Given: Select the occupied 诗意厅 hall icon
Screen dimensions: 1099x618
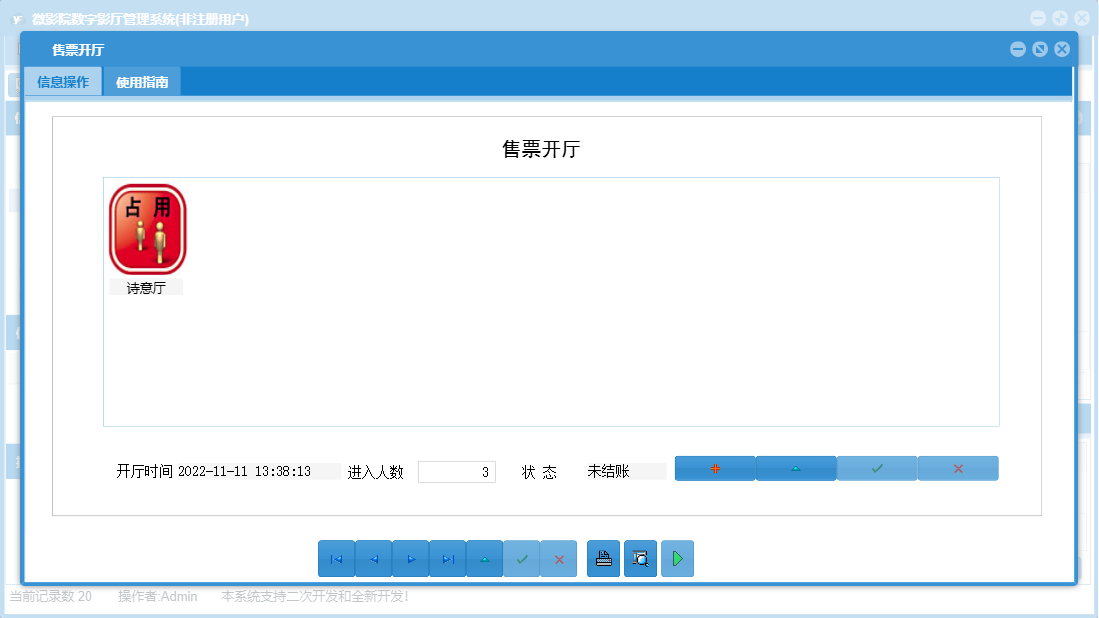Looking at the screenshot, I should (x=147, y=229).
